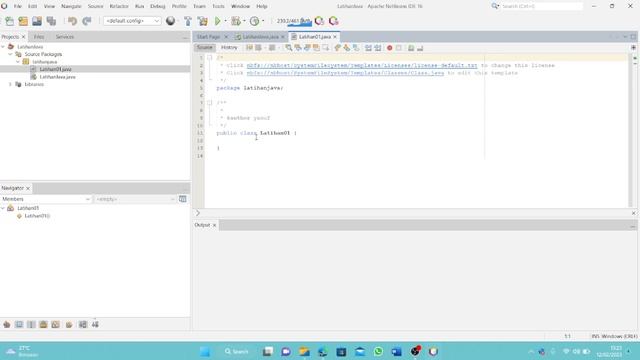Click the Uncomment editor toolbar icon
This screenshot has height=360, width=640.
[x=420, y=48]
